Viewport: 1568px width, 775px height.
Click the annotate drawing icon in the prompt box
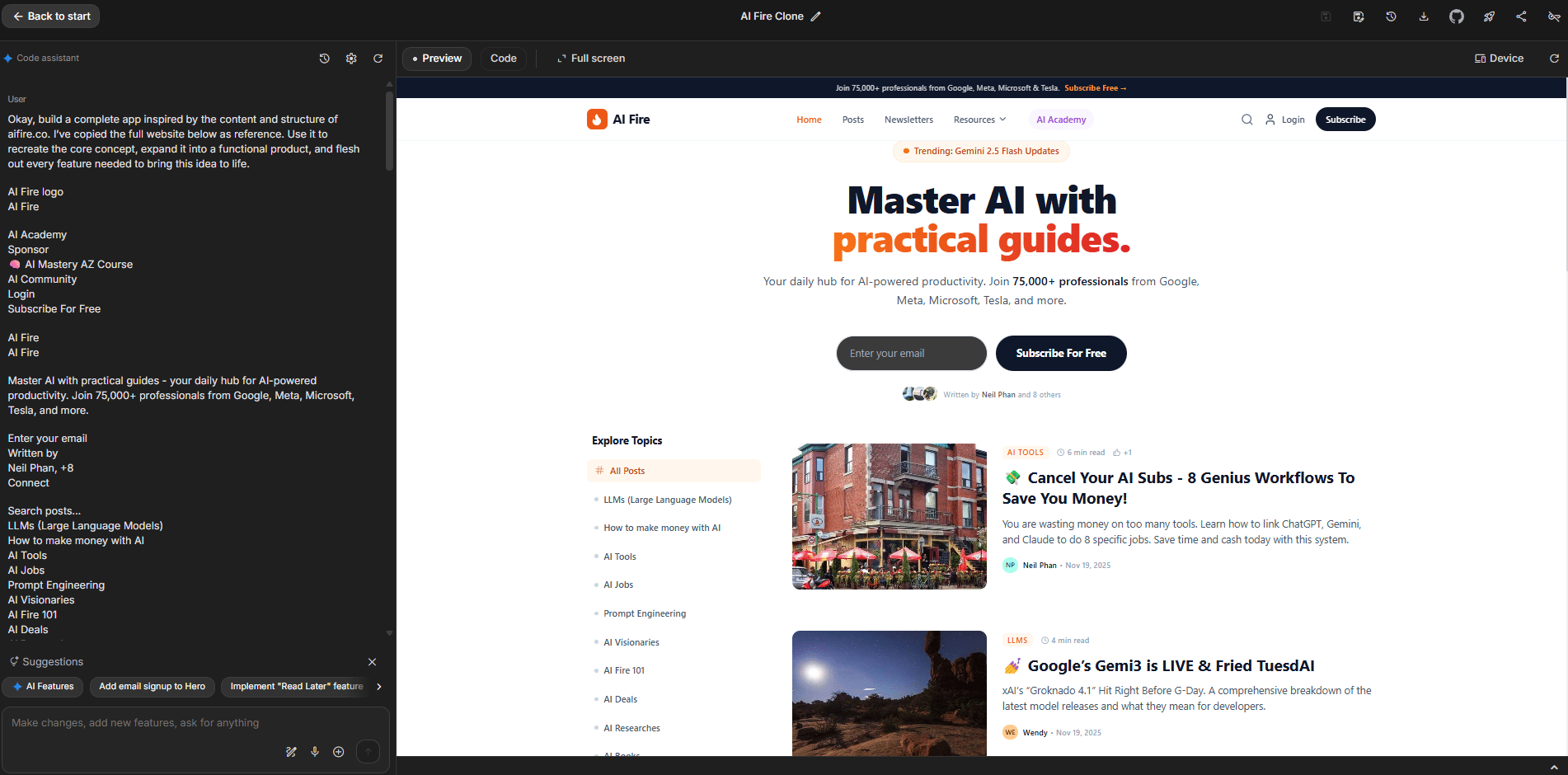pyautogui.click(x=291, y=752)
